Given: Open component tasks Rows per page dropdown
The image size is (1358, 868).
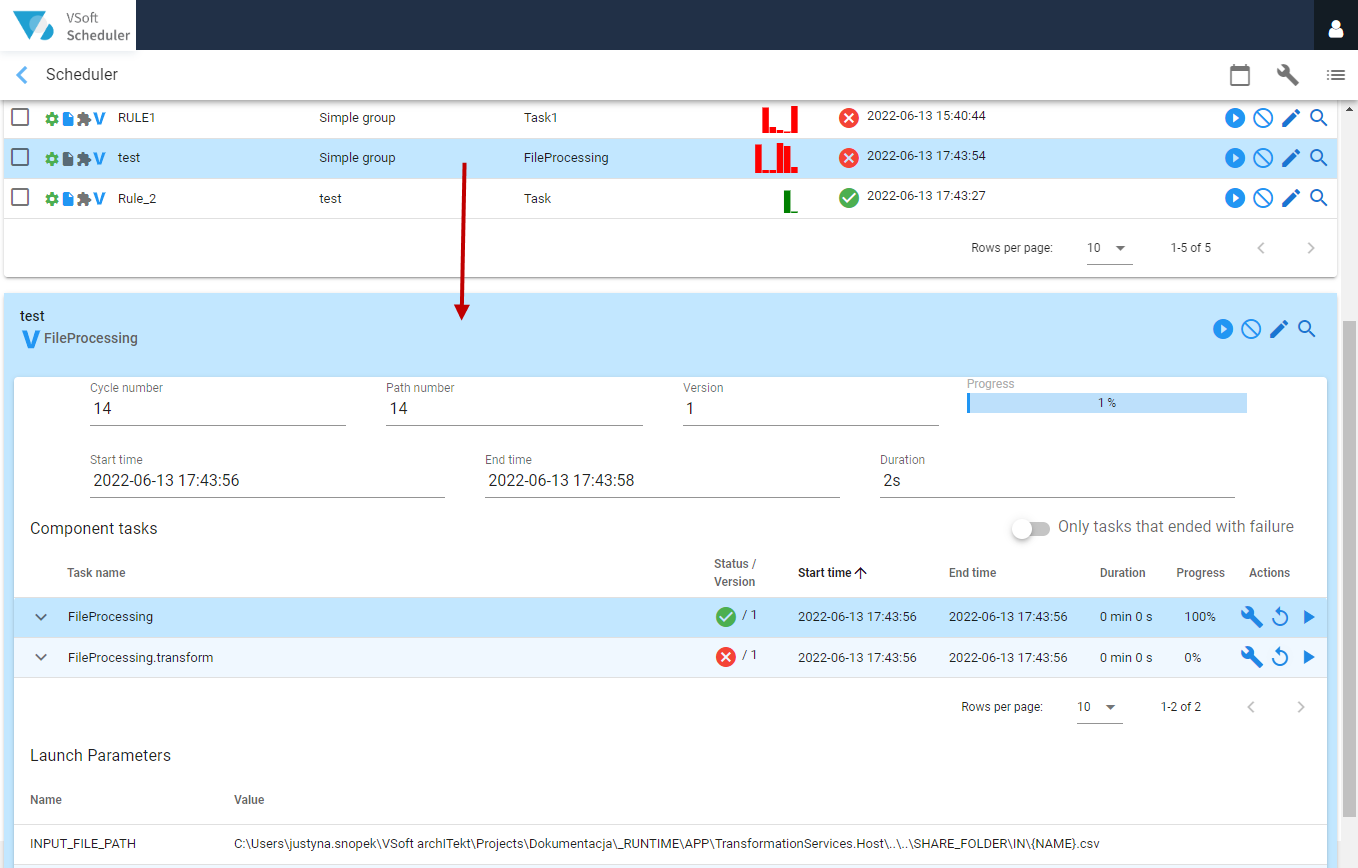Looking at the screenshot, I should [x=1099, y=707].
